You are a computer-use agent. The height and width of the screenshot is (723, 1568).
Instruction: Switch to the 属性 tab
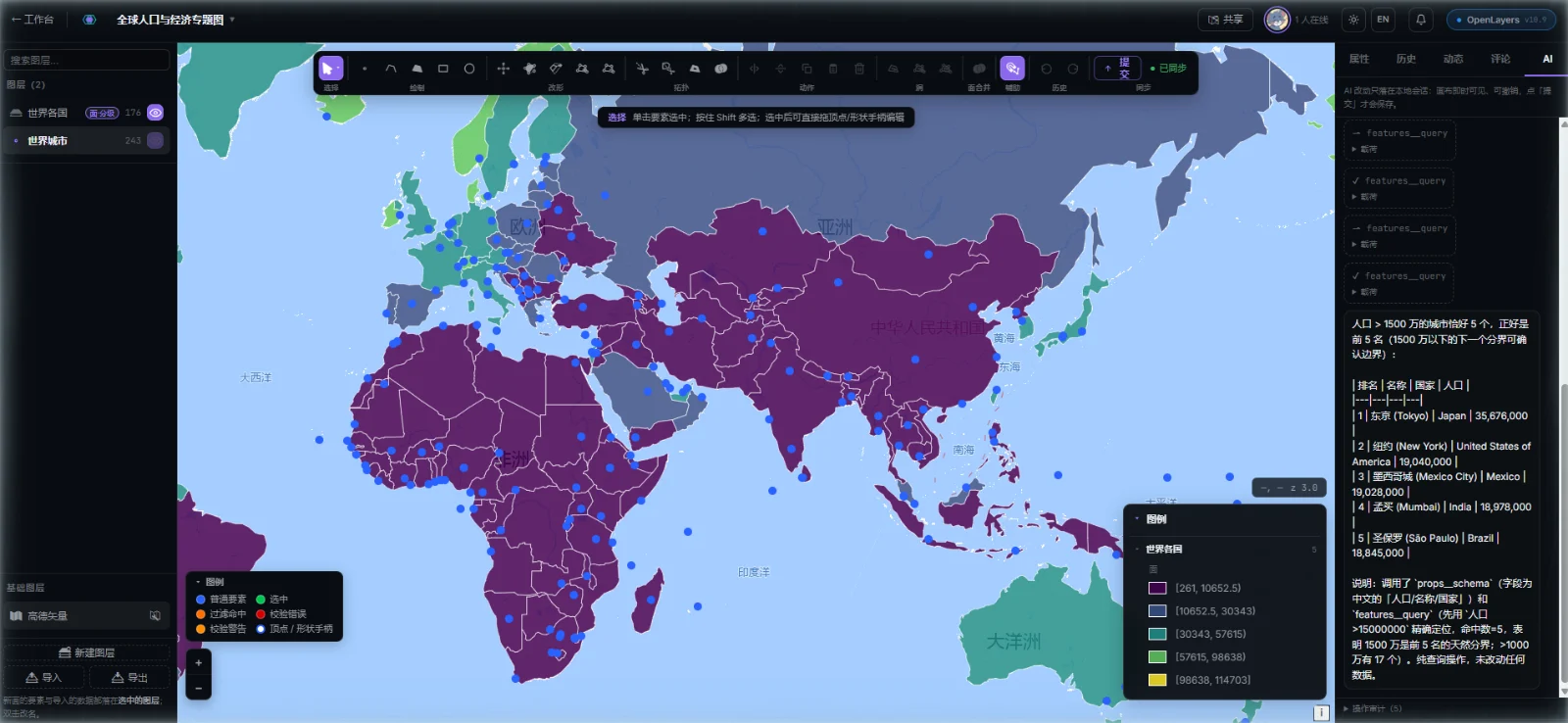[1359, 59]
